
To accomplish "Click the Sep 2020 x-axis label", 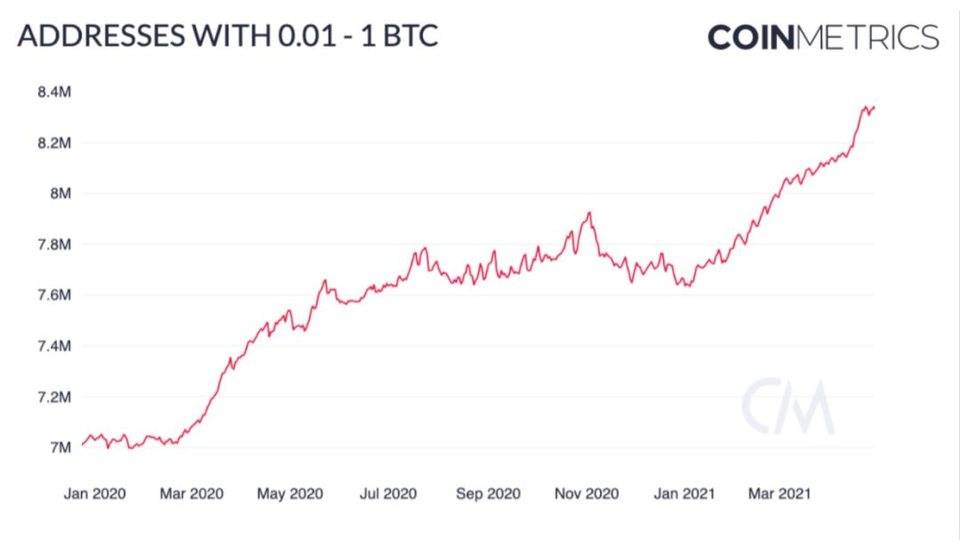I will (488, 494).
